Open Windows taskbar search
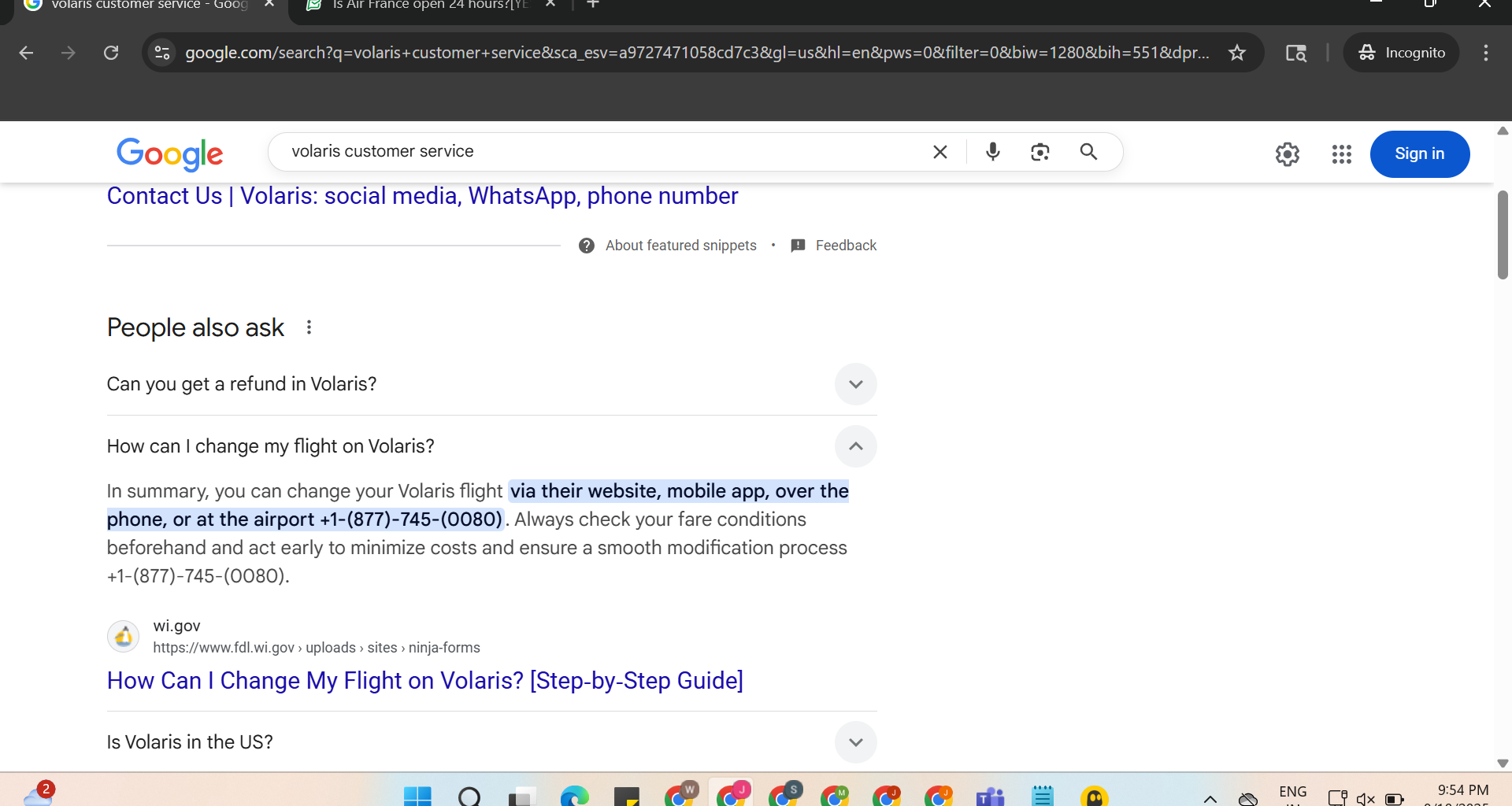 pyautogui.click(x=469, y=797)
